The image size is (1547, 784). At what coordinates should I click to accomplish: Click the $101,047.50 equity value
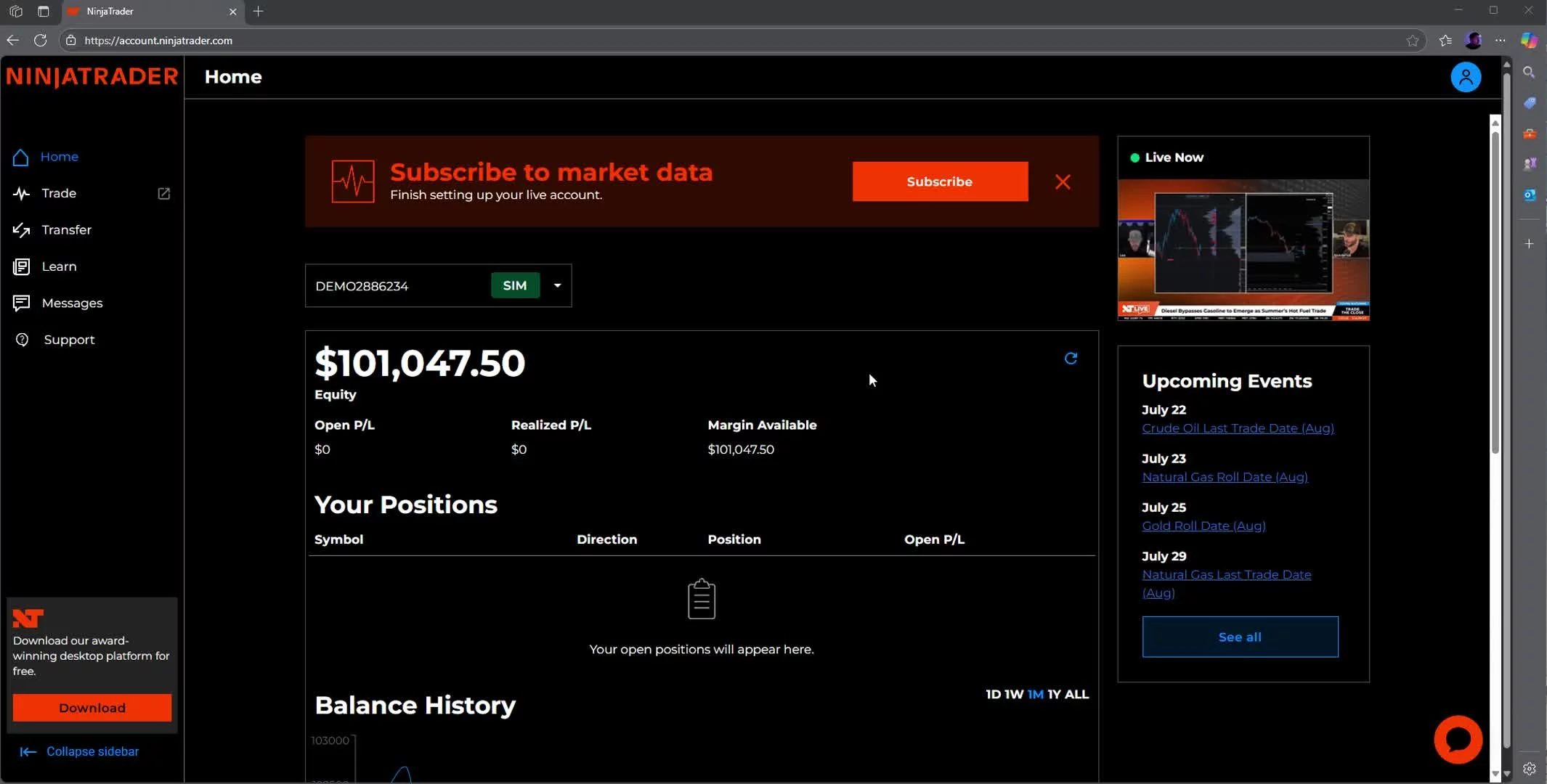[x=420, y=363]
